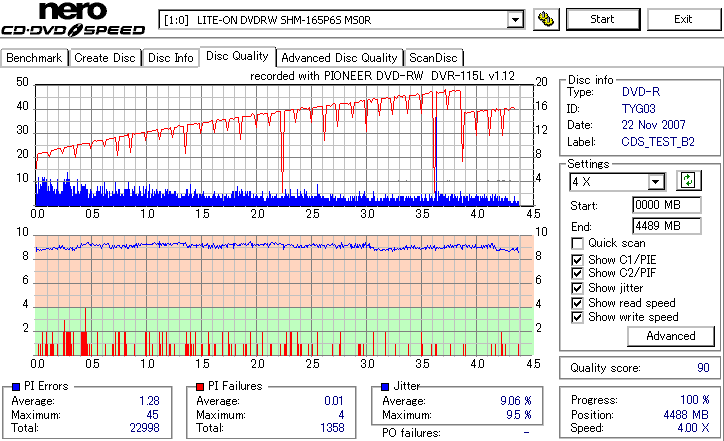Click the disc ID TYG03
This screenshot has width=724, height=441.
pos(639,109)
